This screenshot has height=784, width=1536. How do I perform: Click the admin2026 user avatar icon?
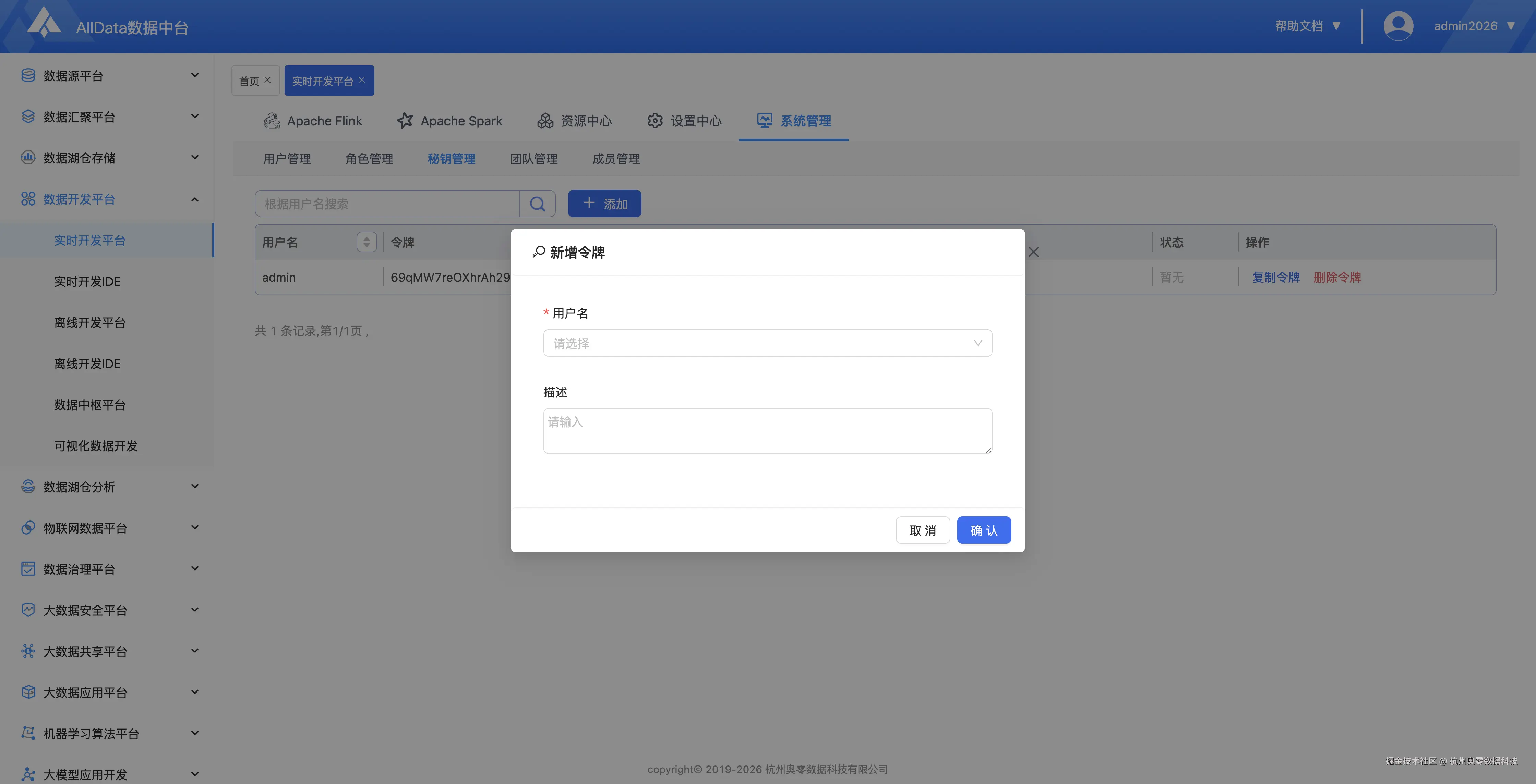1398,26
